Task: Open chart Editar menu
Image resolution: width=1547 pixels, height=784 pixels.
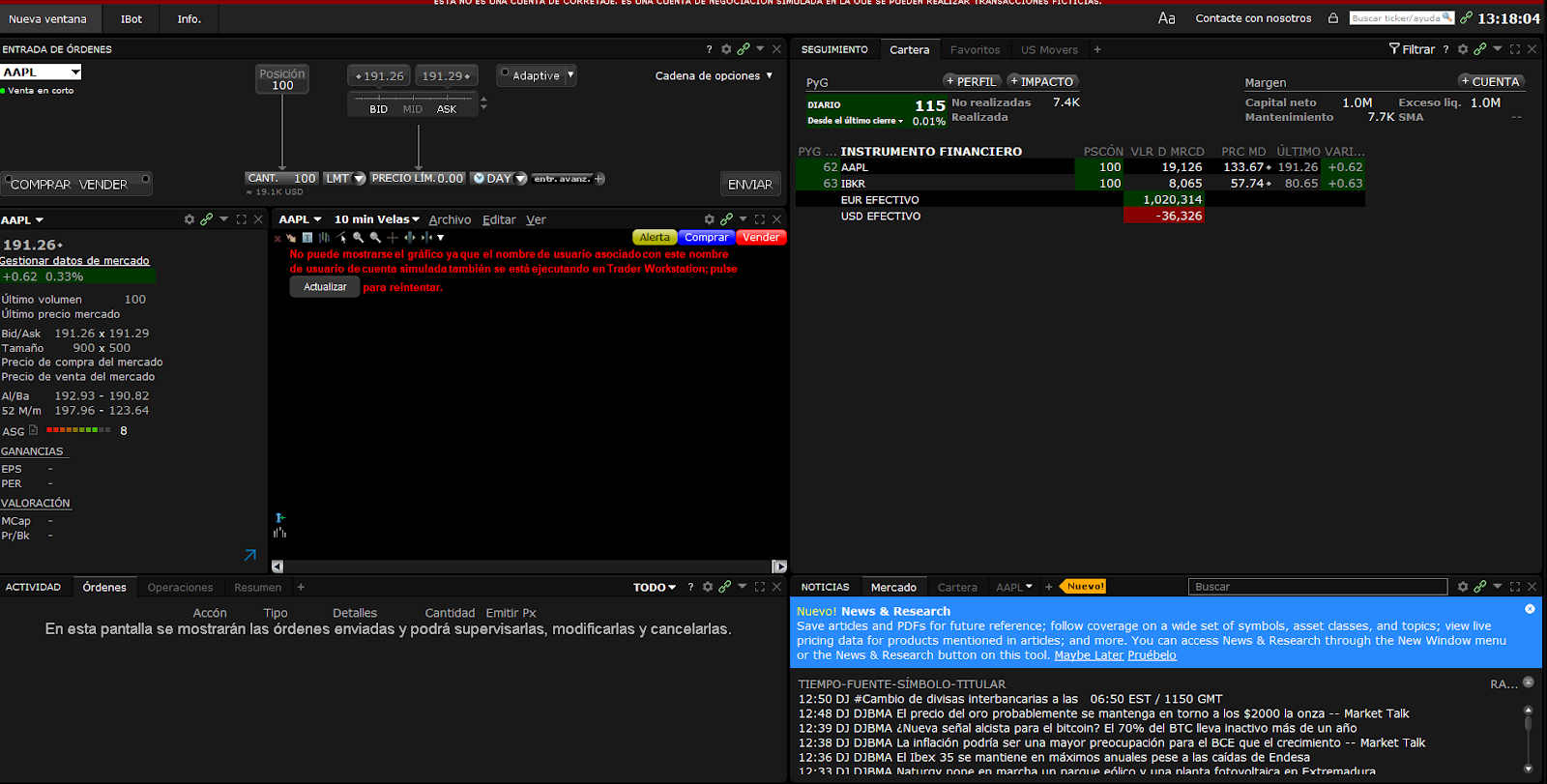Action: coord(499,219)
